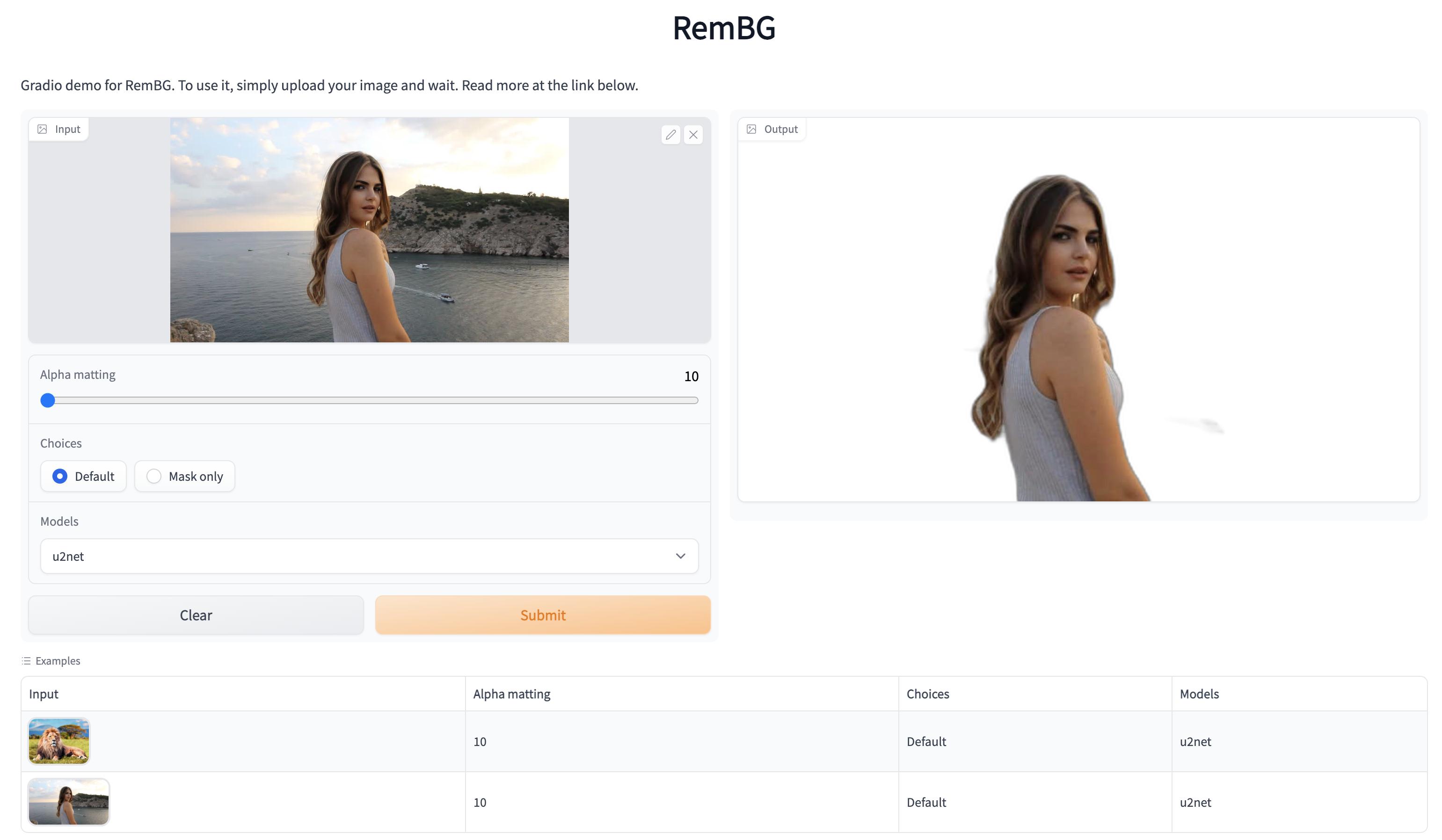Select the seaside woman example thumbnail
This screenshot has height=840, width=1442.
[69, 801]
